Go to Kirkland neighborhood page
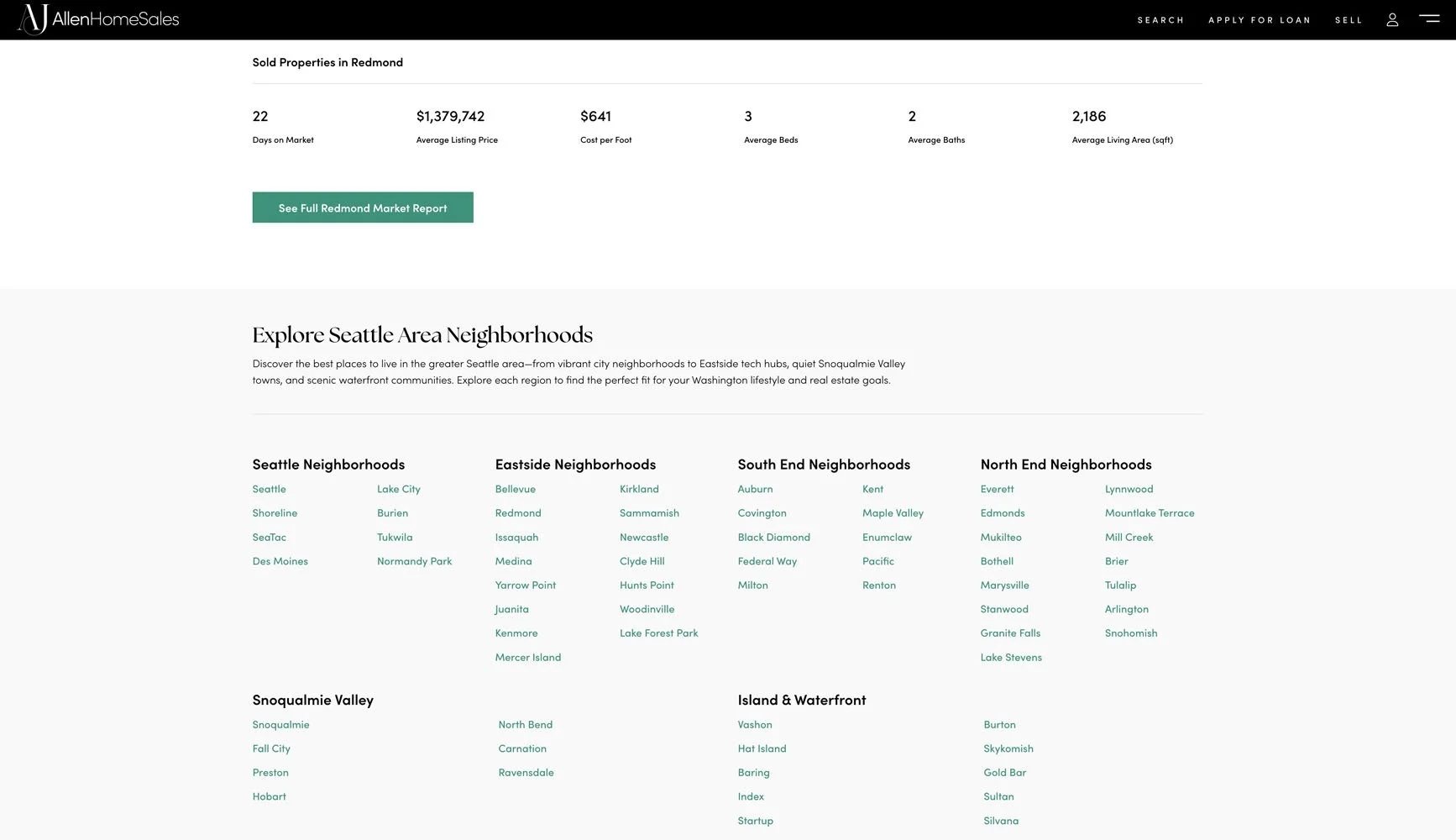Screen dimensions: 1456x840 [x=639, y=489]
